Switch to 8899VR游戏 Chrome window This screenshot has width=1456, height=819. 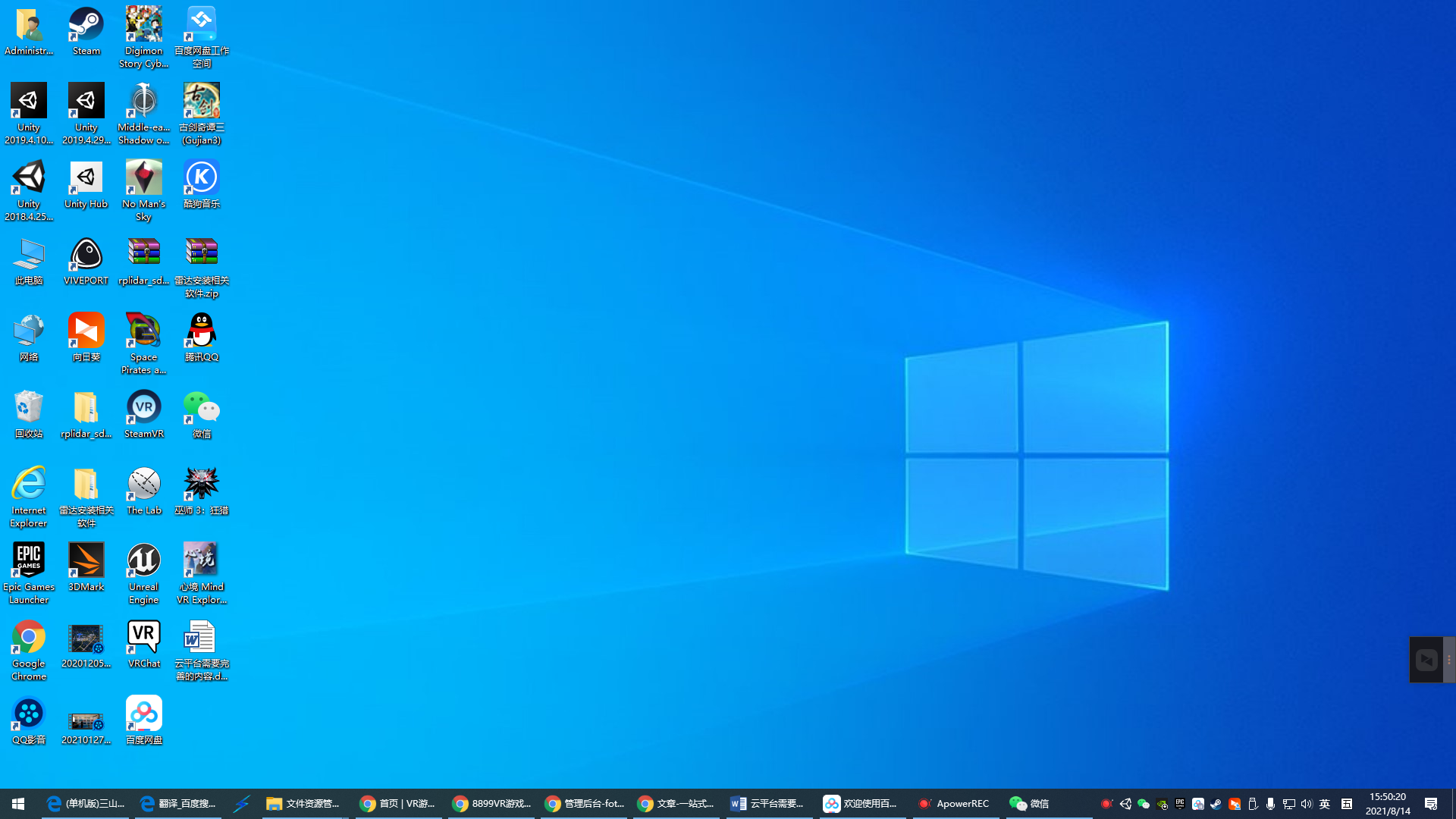click(491, 803)
